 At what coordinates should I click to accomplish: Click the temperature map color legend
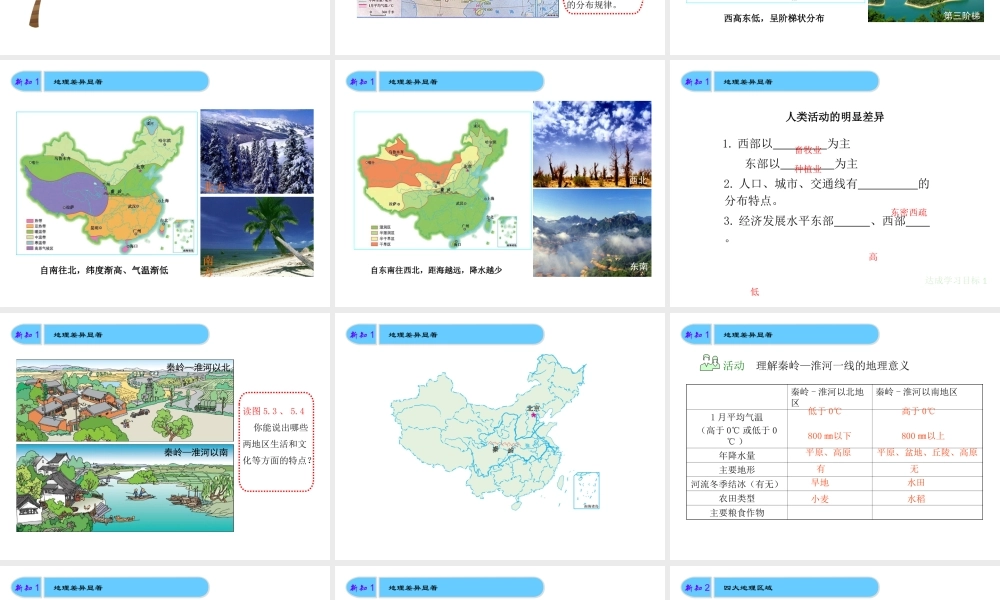pyautogui.click(x=39, y=234)
